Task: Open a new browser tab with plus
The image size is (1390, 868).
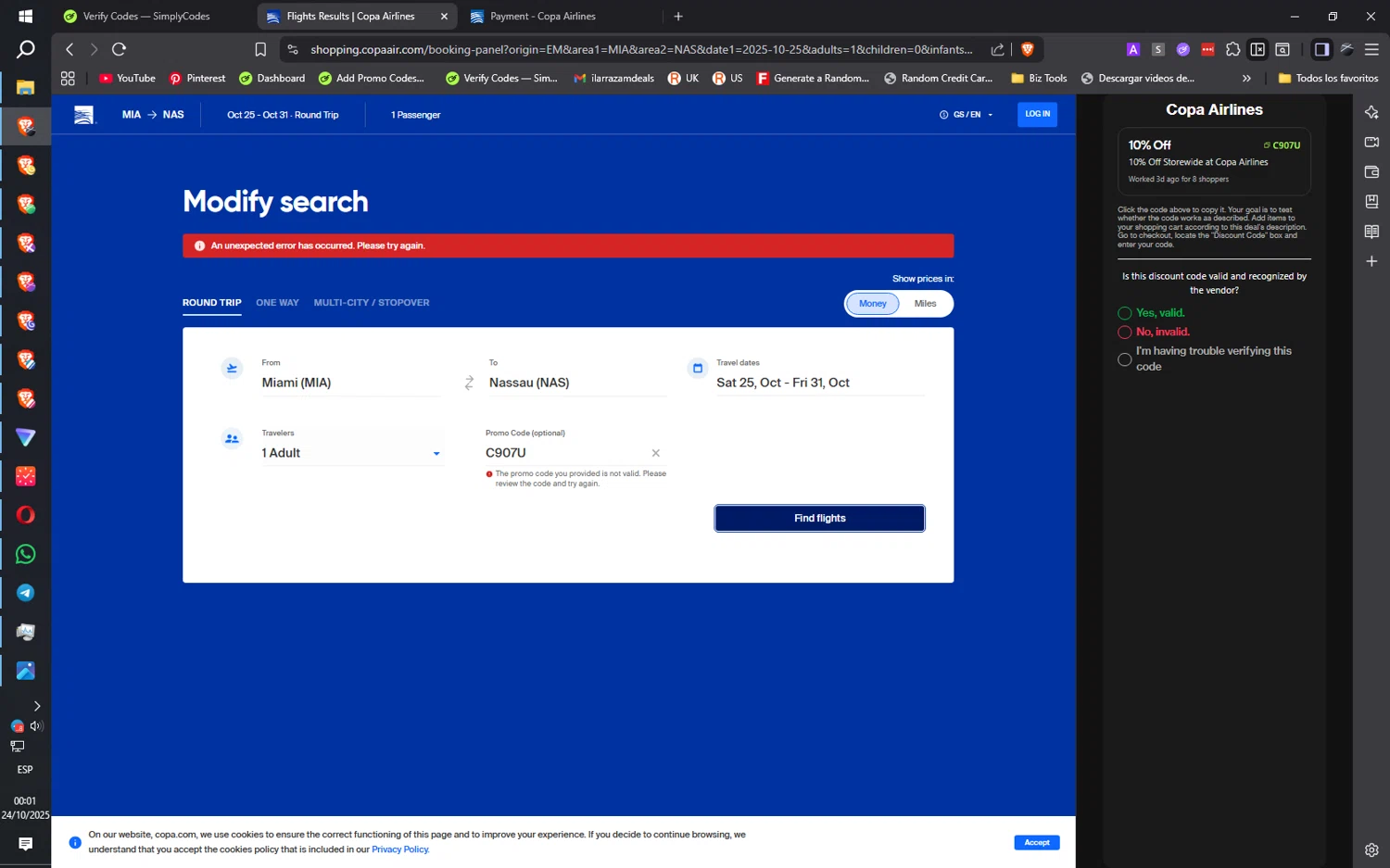Action: coord(678,16)
